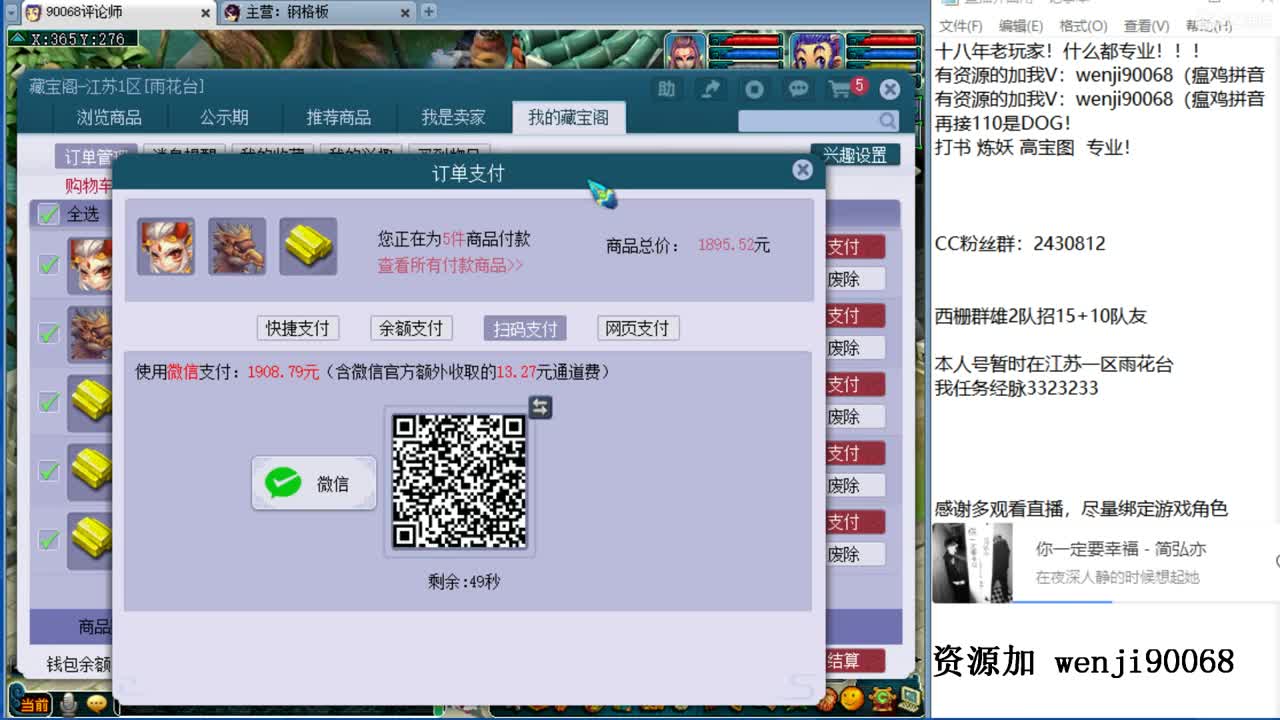Open Notepad 文件(F) menu
The height and width of the screenshot is (720, 1280).
coord(961,26)
